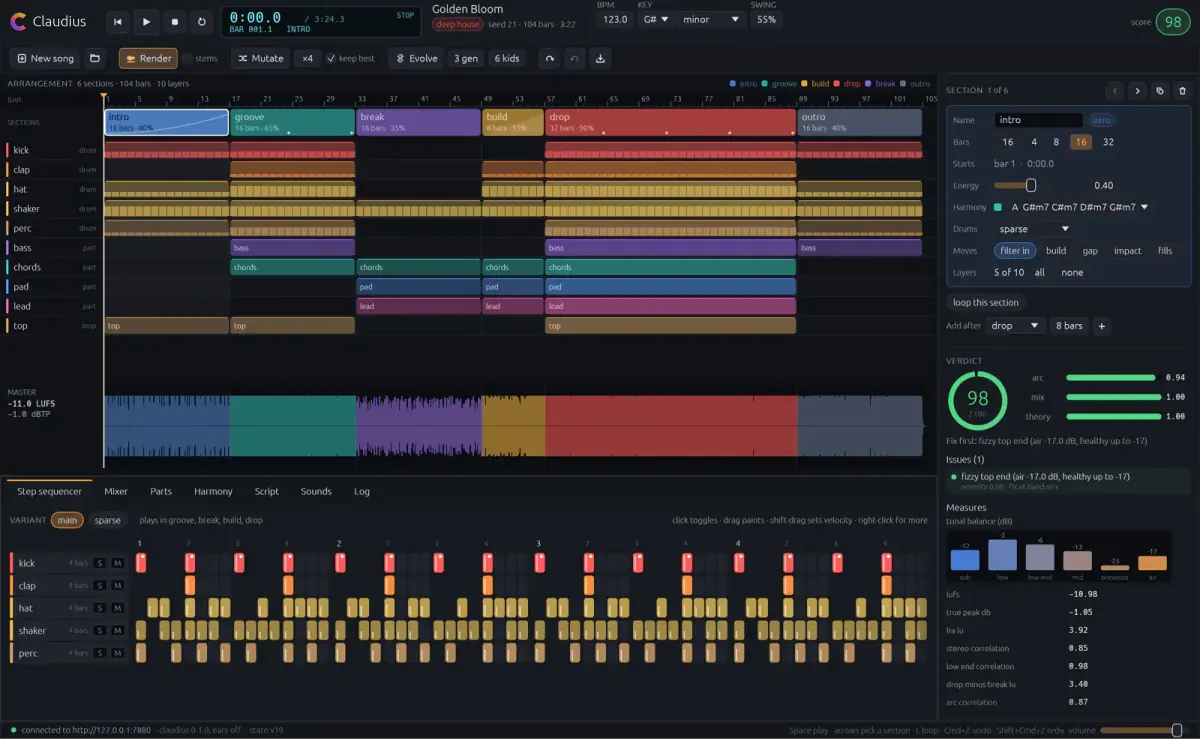Add section with the plus button

point(1102,326)
